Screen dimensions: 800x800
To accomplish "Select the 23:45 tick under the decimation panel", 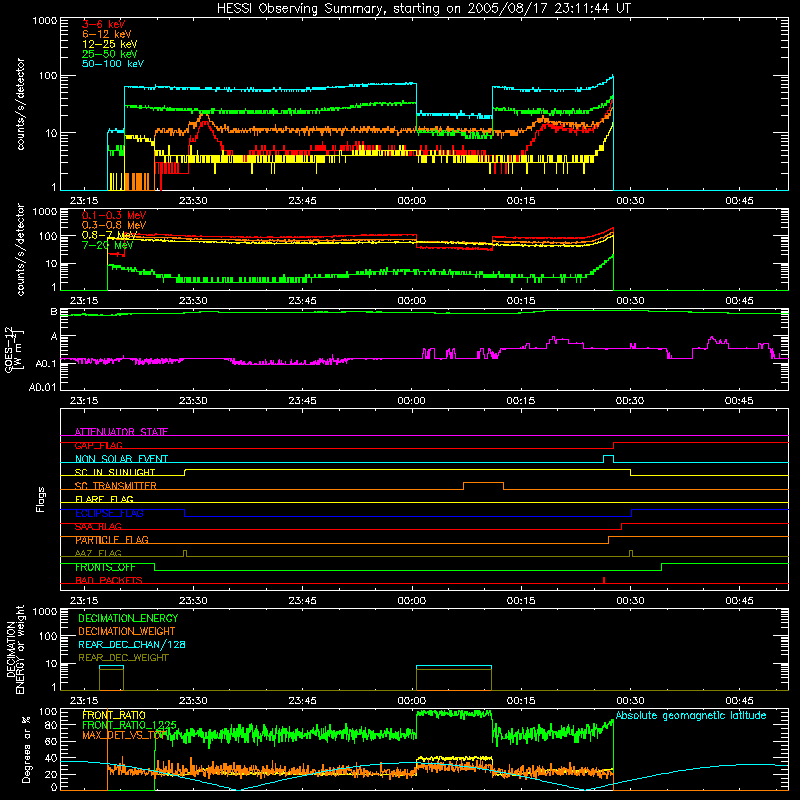I will [302, 701].
